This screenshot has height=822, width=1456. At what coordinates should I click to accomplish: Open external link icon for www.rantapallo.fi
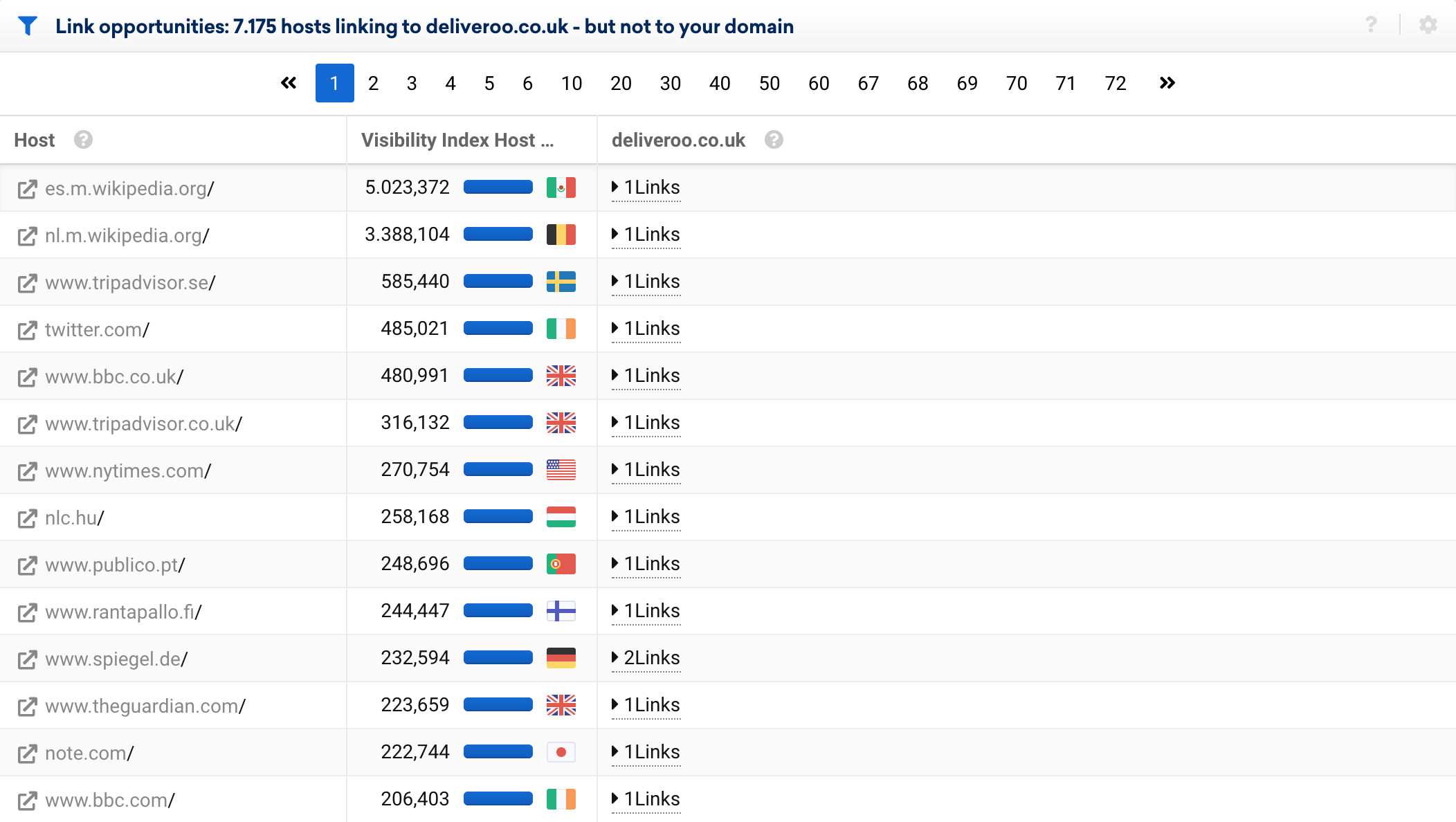click(27, 612)
